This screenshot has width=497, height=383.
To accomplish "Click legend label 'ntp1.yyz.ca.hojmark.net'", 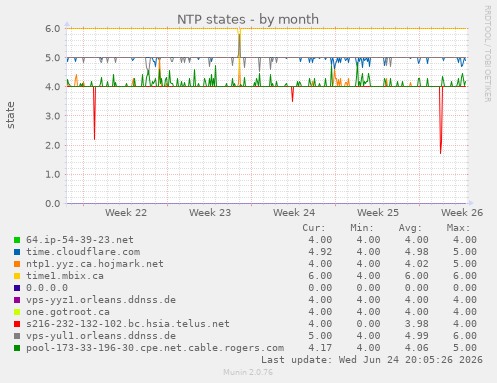I will (95, 264).
